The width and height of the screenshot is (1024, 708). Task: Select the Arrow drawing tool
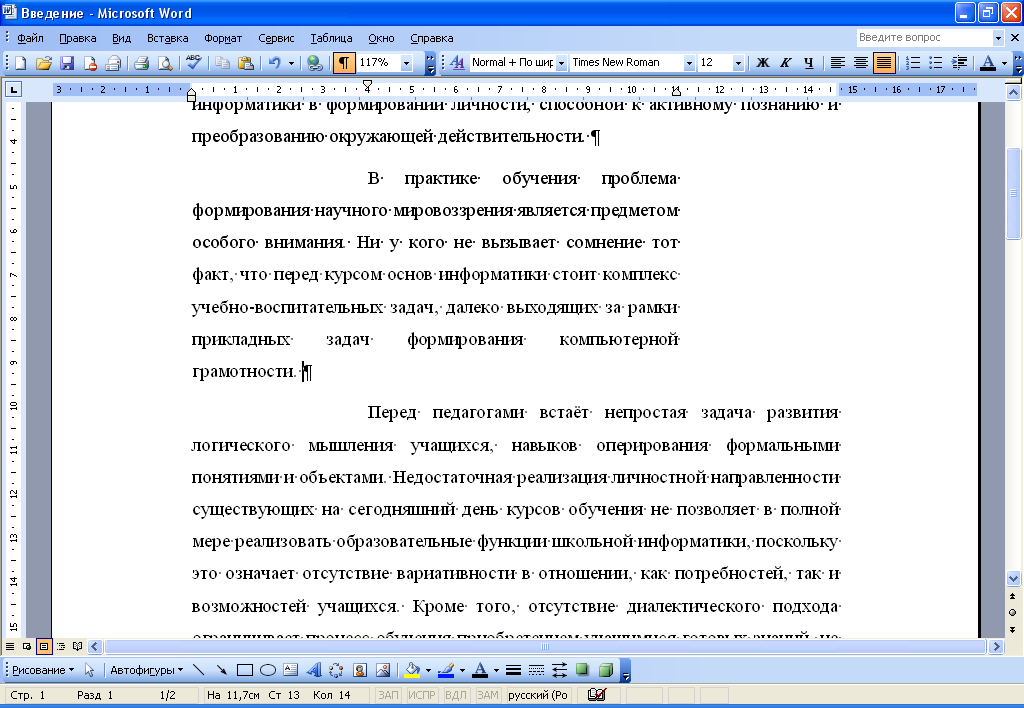[x=221, y=669]
